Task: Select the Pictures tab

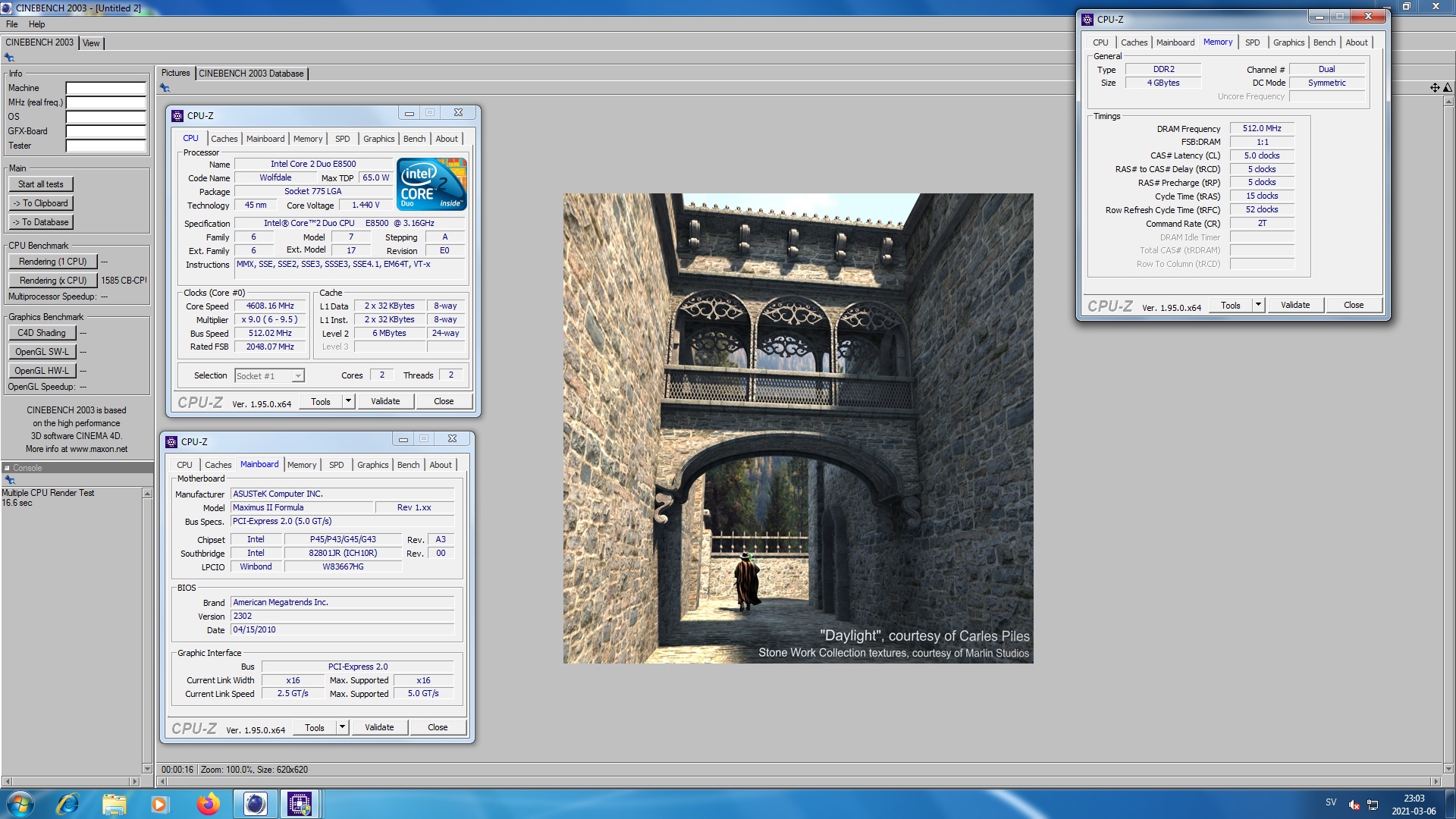Action: [175, 73]
